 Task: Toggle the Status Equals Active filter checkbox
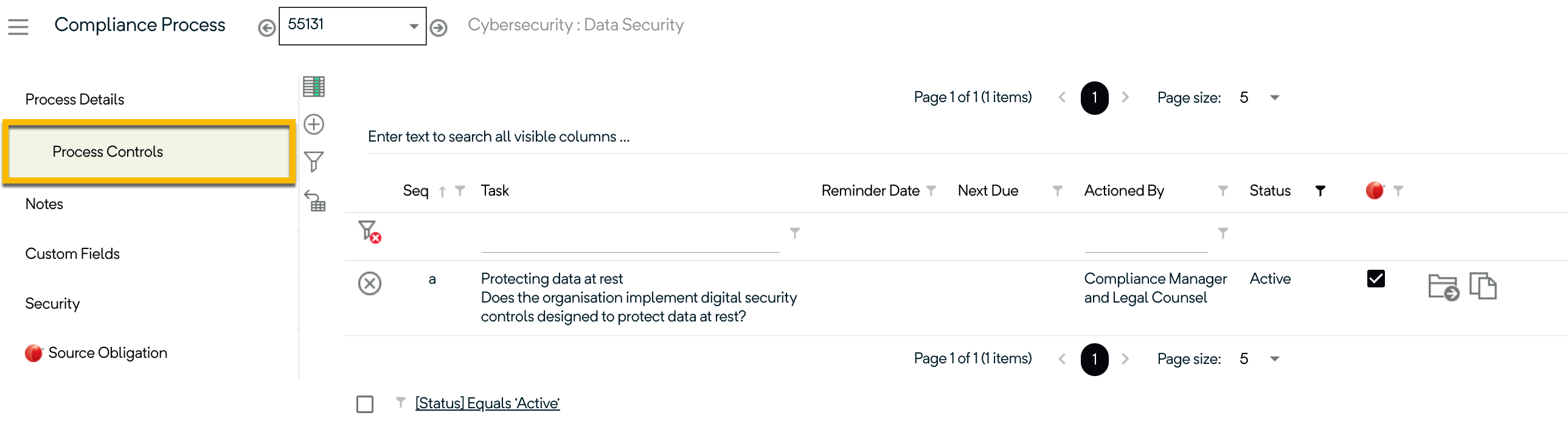[364, 404]
